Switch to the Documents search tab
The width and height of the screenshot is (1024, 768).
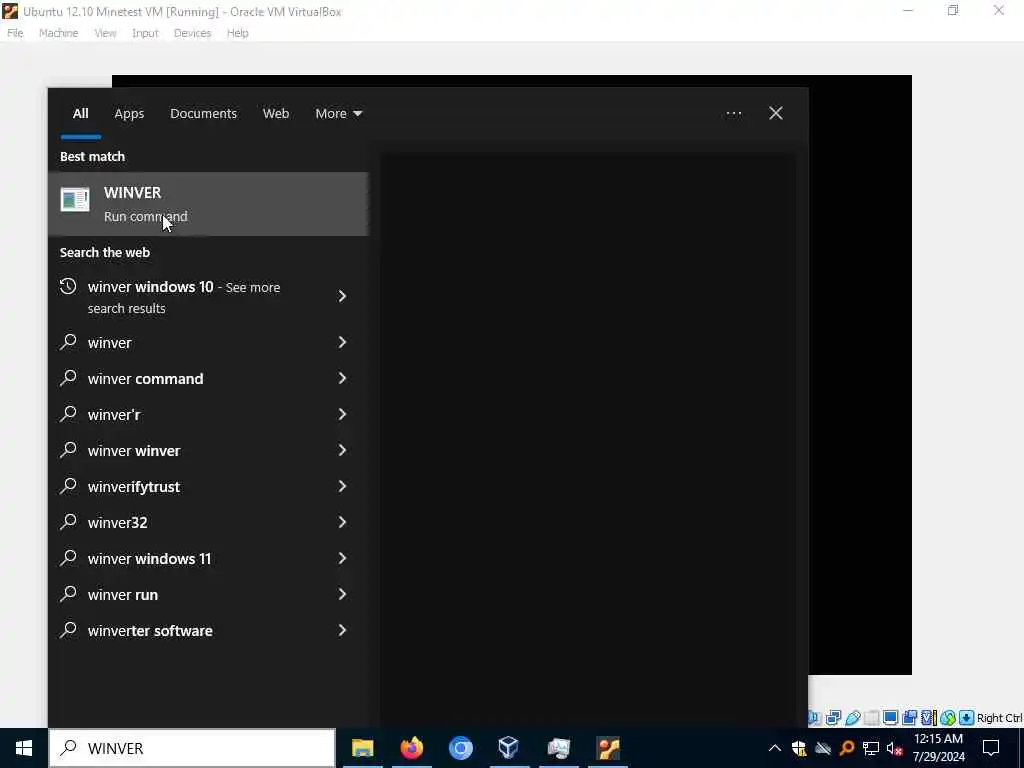click(203, 114)
